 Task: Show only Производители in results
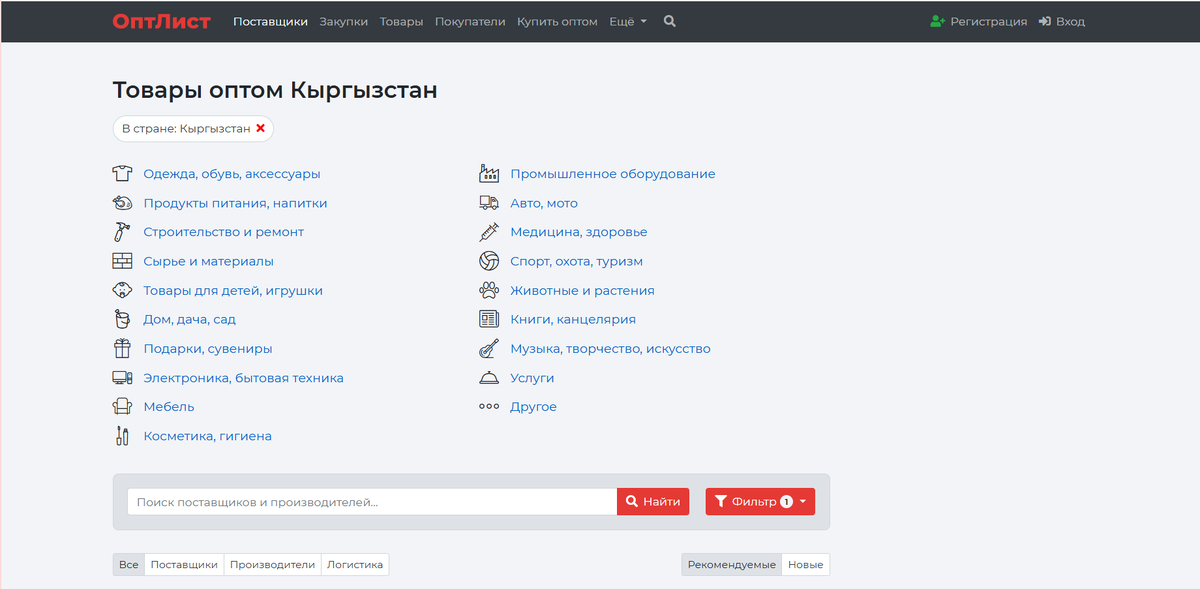(272, 565)
